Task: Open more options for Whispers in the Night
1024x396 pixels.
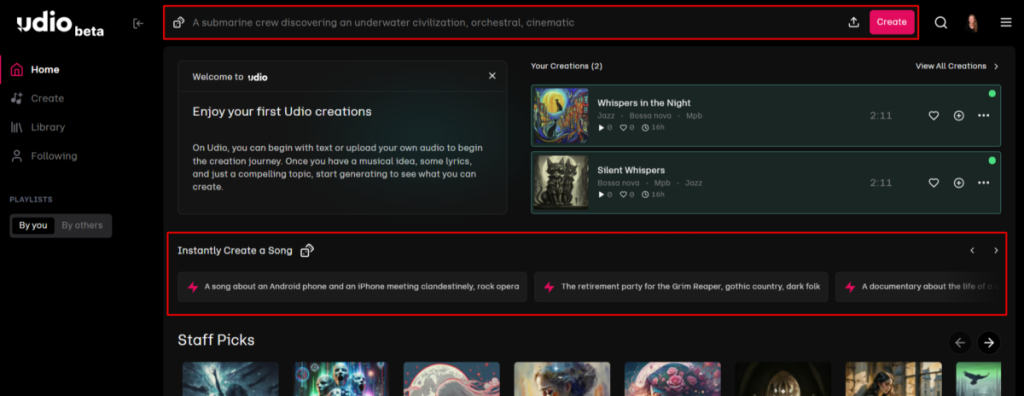Action: pos(984,116)
